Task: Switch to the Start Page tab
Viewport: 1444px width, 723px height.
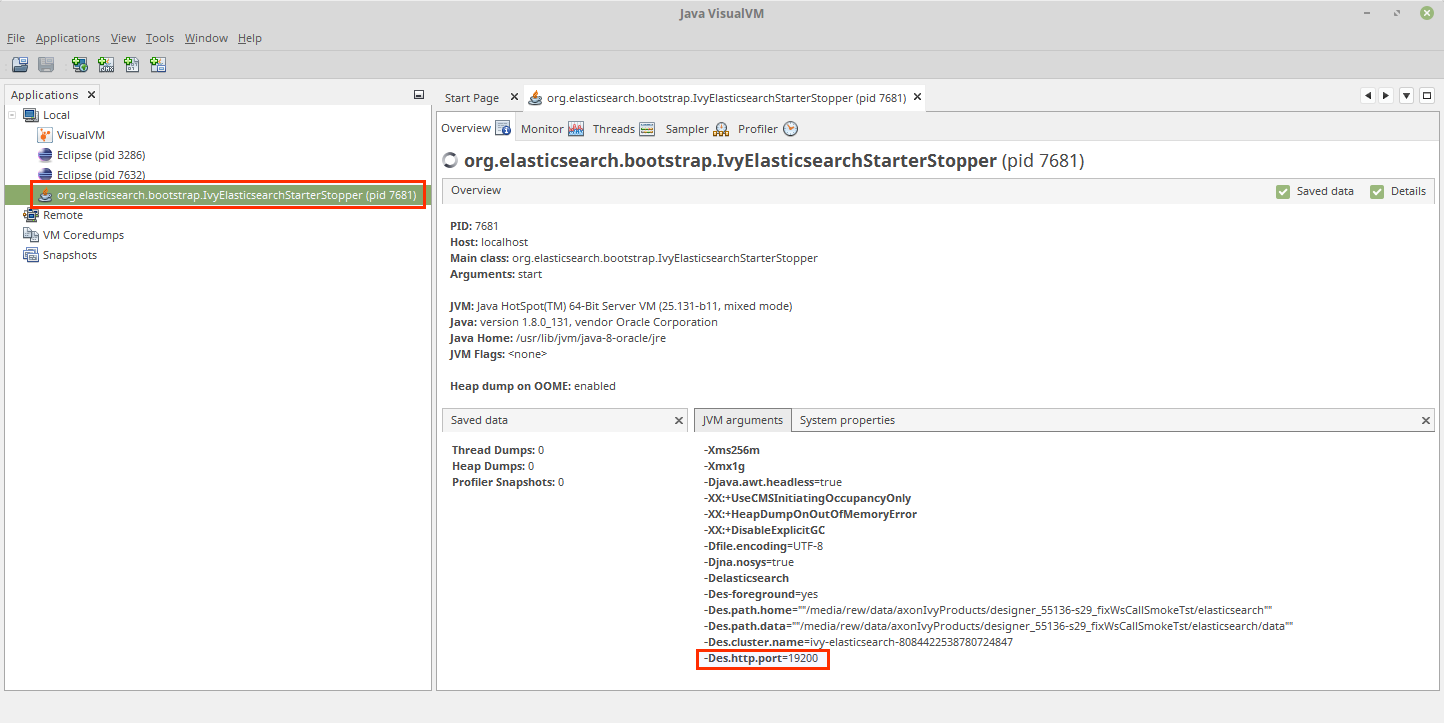Action: point(471,98)
